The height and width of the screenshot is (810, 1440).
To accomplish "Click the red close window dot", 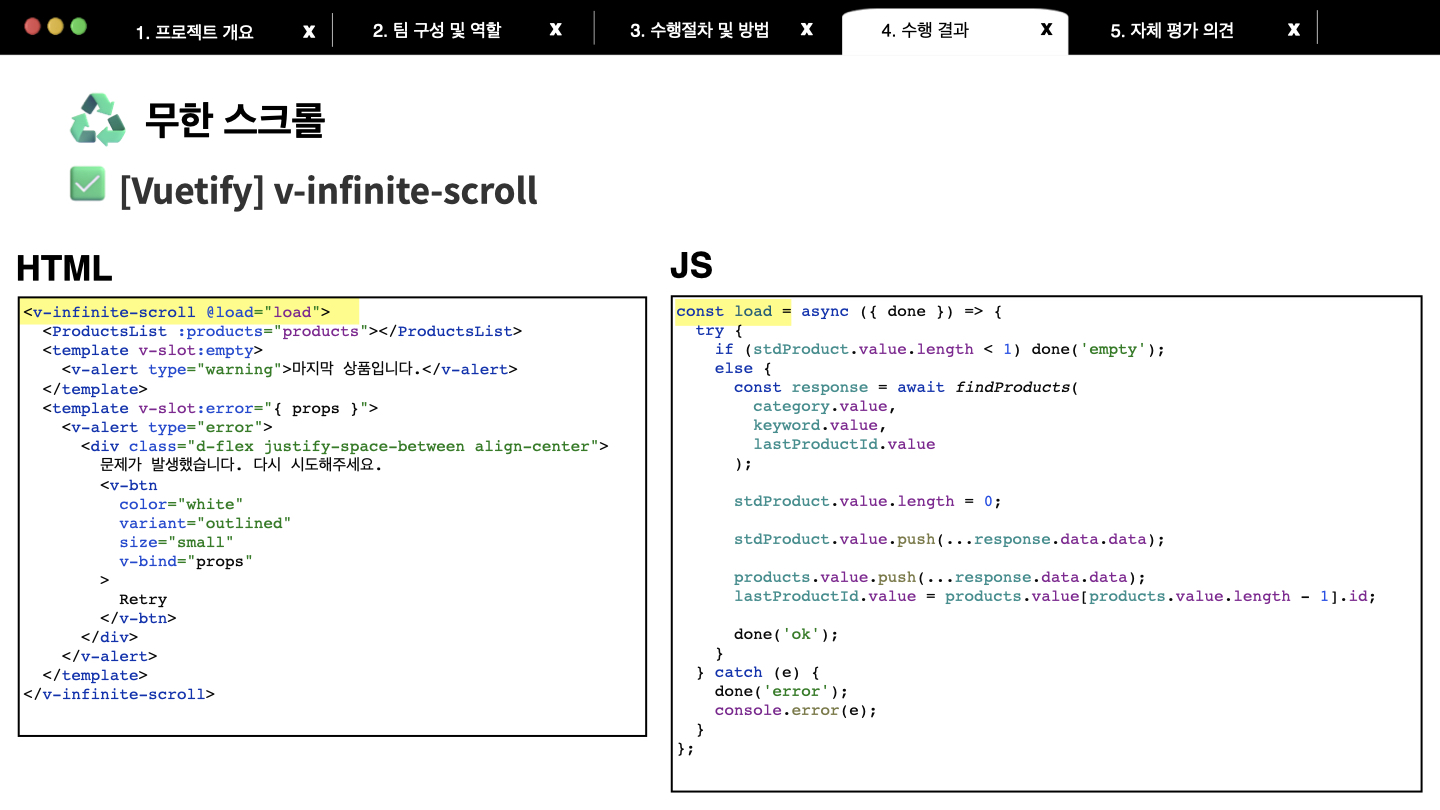I will click(x=33, y=26).
